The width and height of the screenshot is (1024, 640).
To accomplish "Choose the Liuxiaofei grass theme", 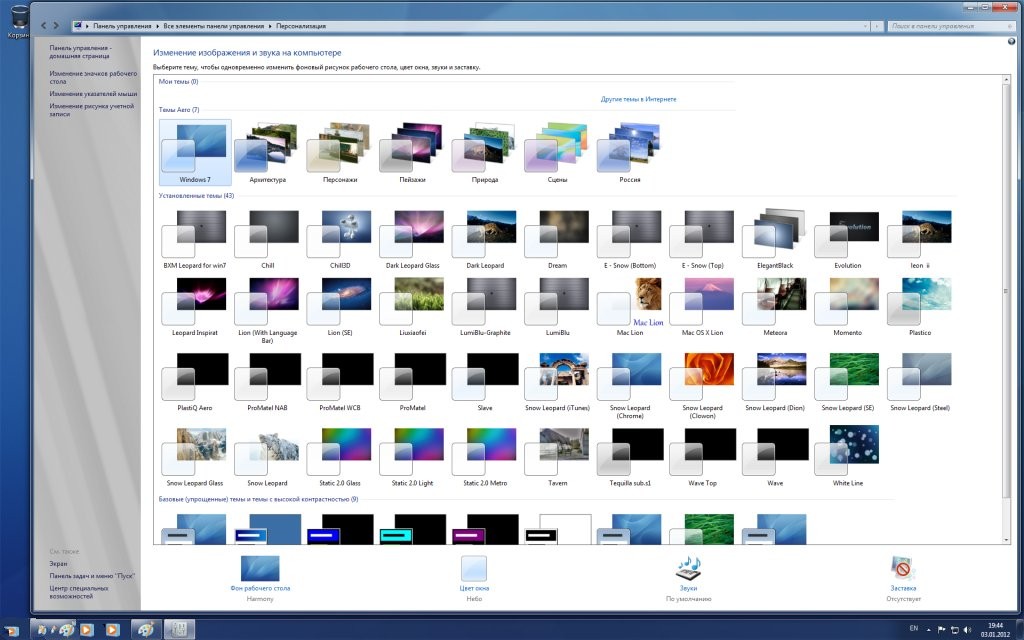I will coord(412,306).
